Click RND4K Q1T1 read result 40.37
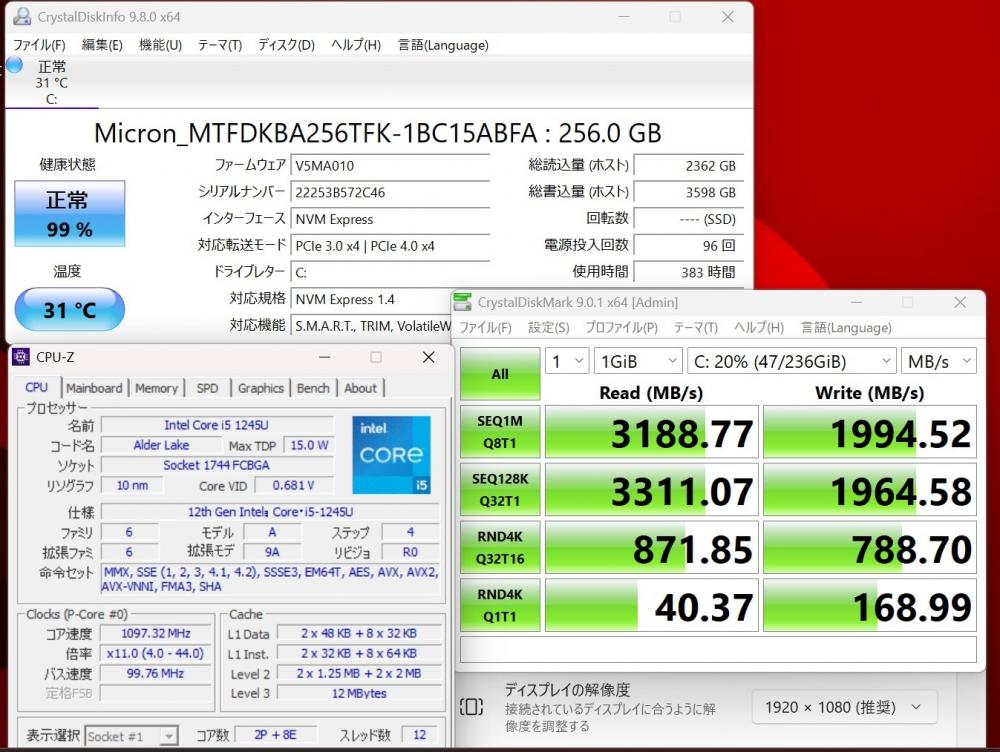Viewport: 1000px width, 752px height. pyautogui.click(x=651, y=605)
